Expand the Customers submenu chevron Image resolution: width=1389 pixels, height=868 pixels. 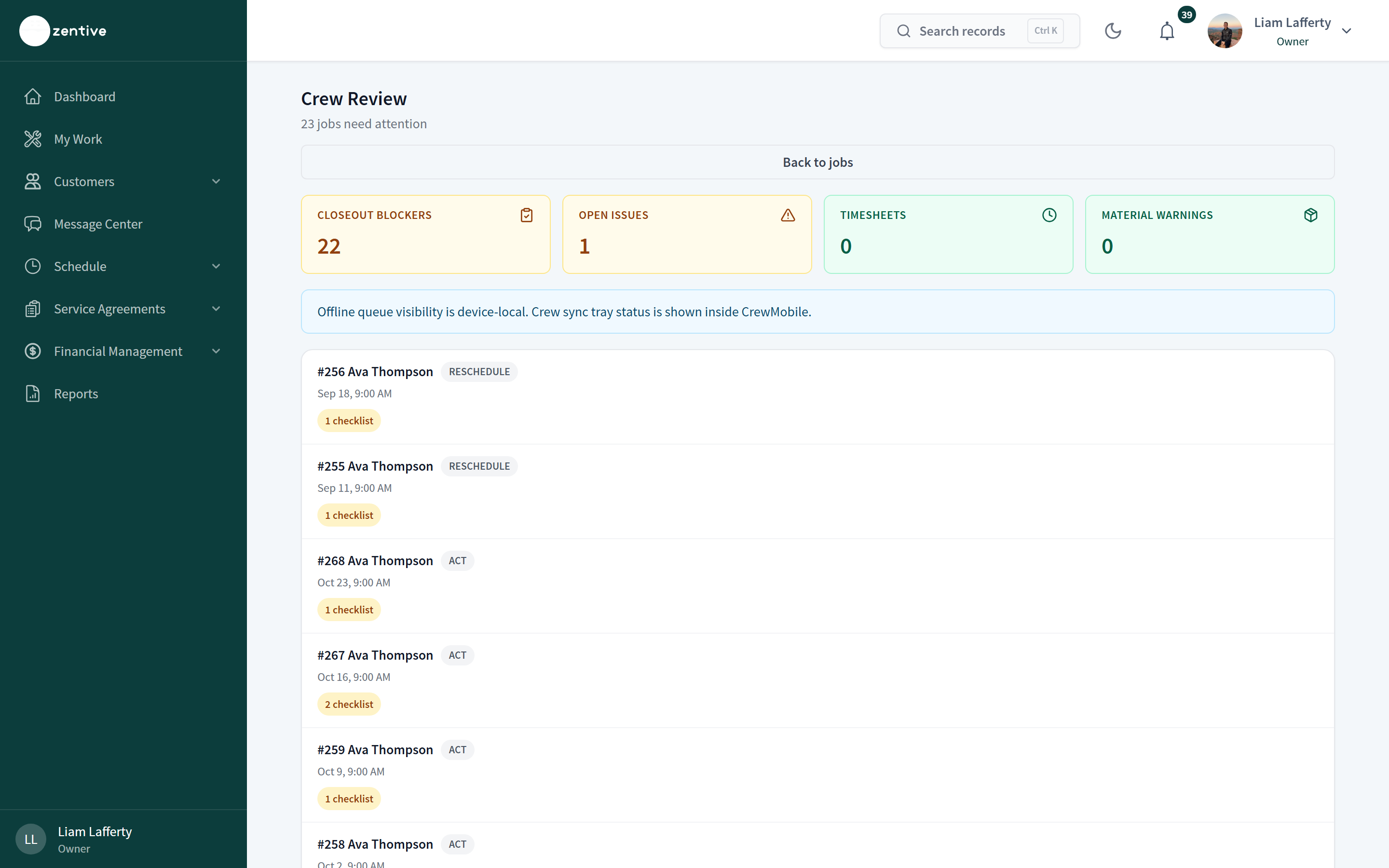click(216, 181)
